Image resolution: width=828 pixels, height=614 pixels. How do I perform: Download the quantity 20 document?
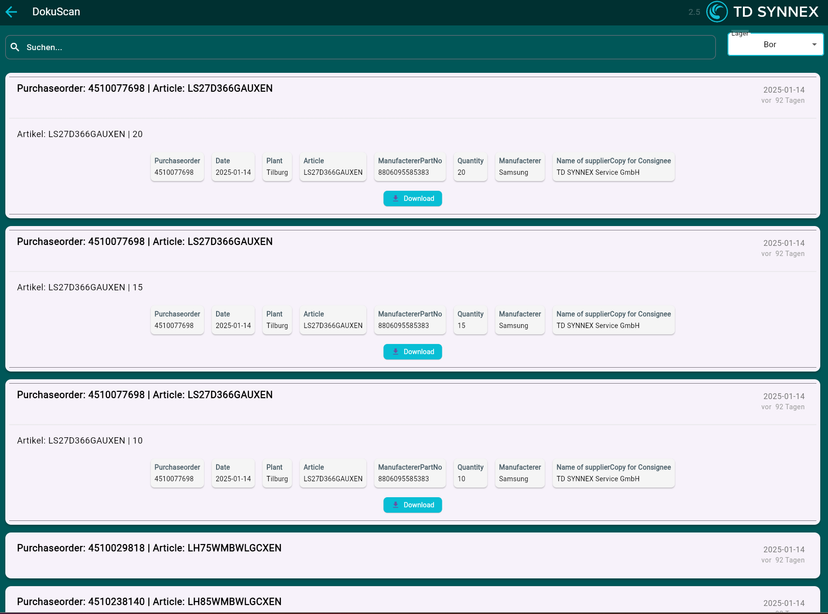tap(412, 199)
